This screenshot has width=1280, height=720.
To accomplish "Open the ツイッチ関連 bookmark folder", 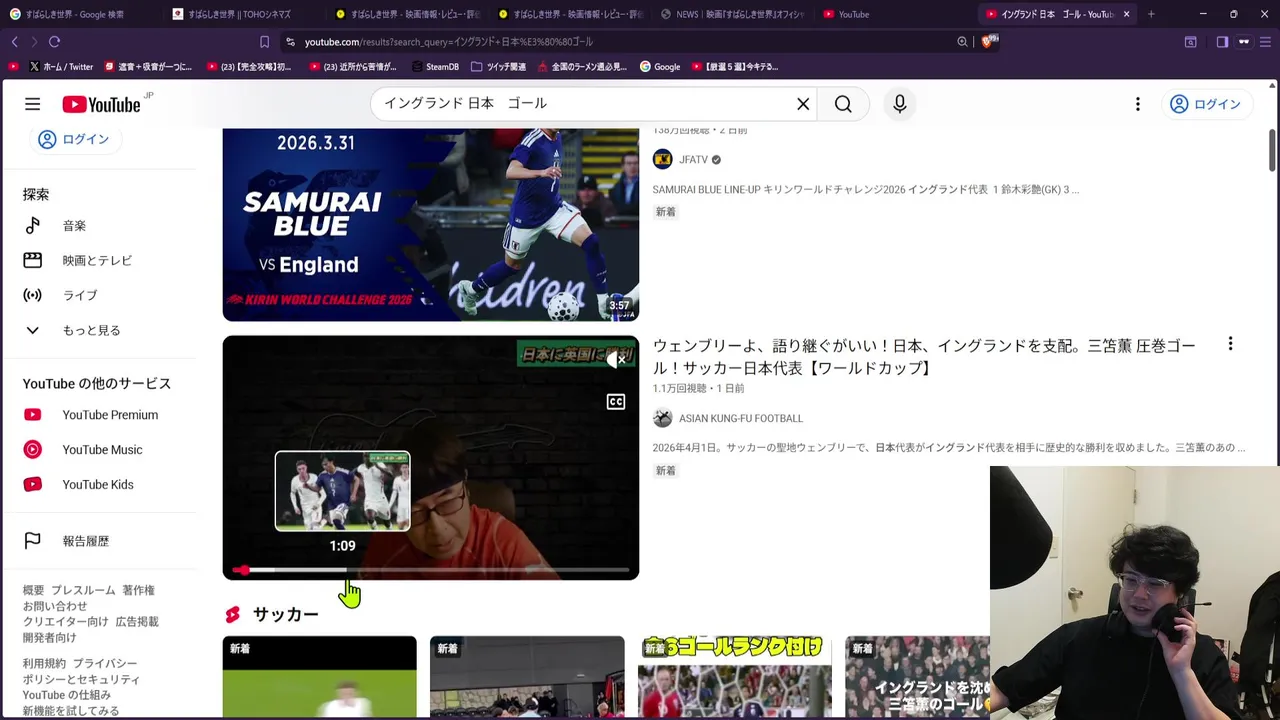I will [498, 67].
